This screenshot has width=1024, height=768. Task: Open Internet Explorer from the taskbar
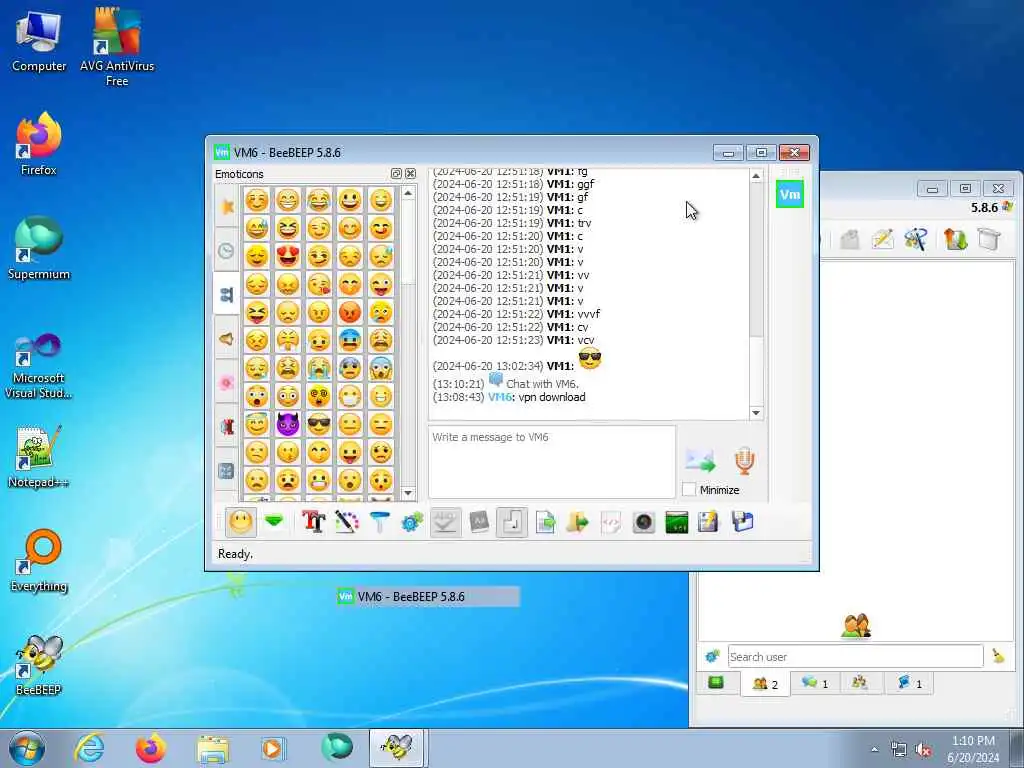89,748
